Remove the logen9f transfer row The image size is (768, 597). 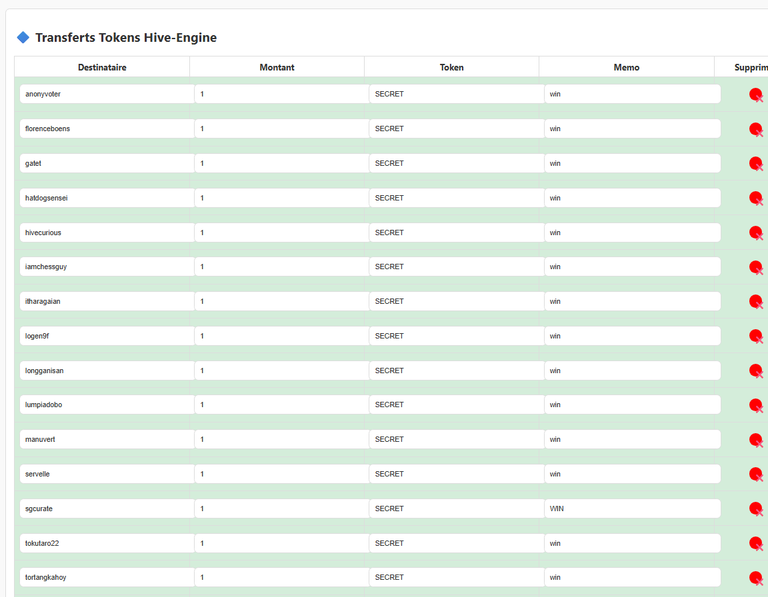[756, 336]
